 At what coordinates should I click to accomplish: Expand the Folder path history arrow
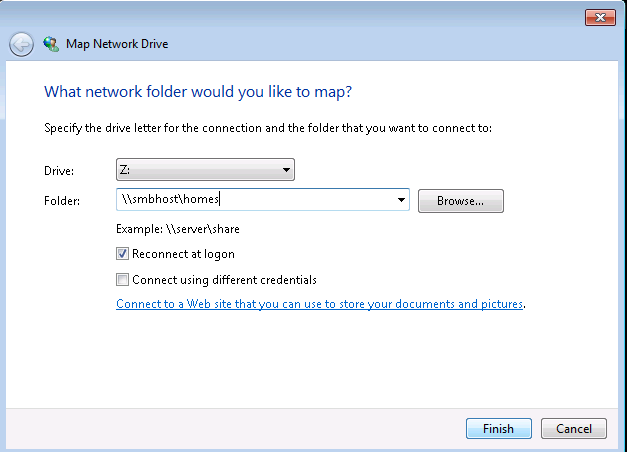coord(402,200)
